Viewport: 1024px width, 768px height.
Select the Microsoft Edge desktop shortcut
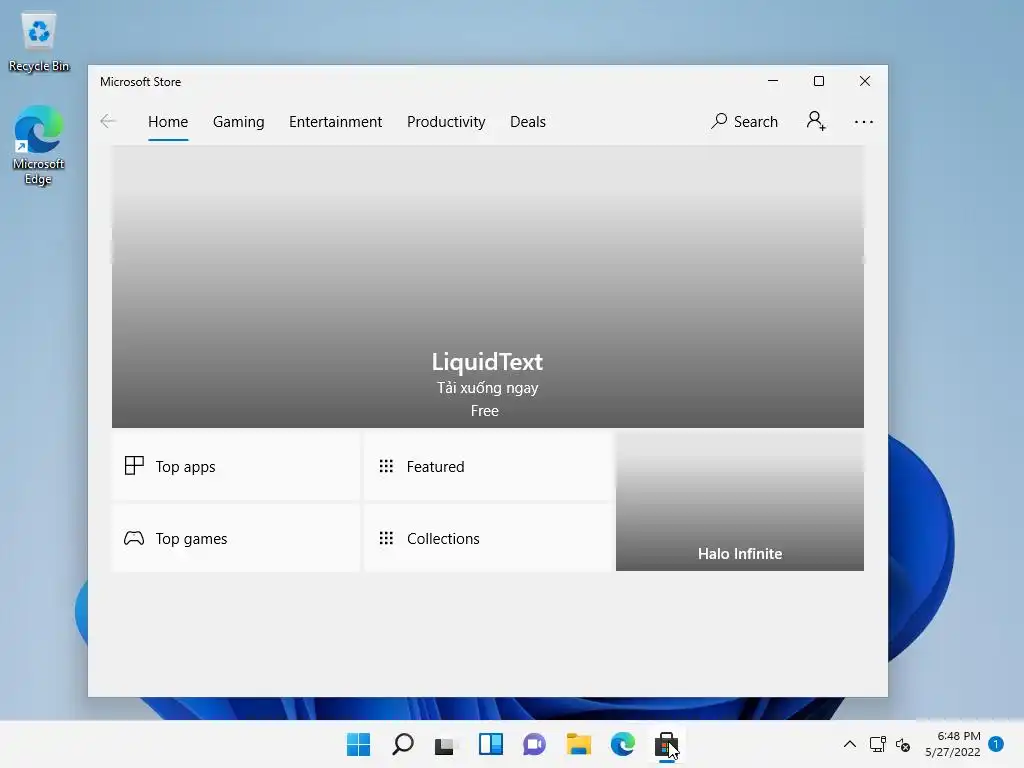point(39,145)
